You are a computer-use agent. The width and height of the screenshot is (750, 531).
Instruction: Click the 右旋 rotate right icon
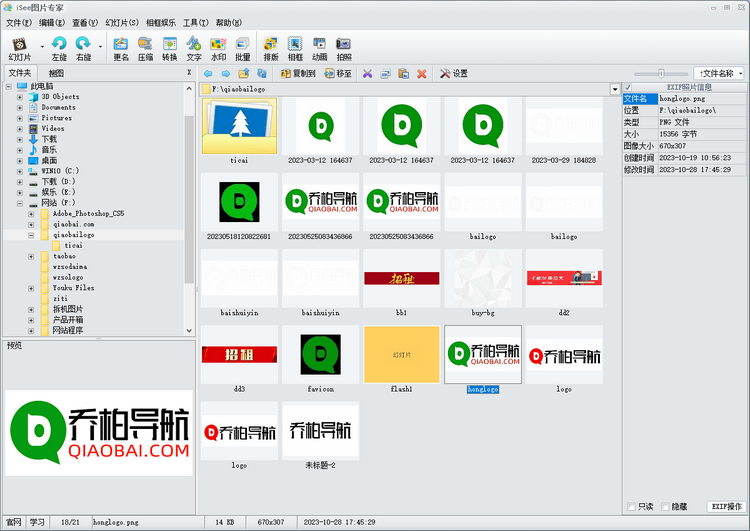(x=84, y=47)
